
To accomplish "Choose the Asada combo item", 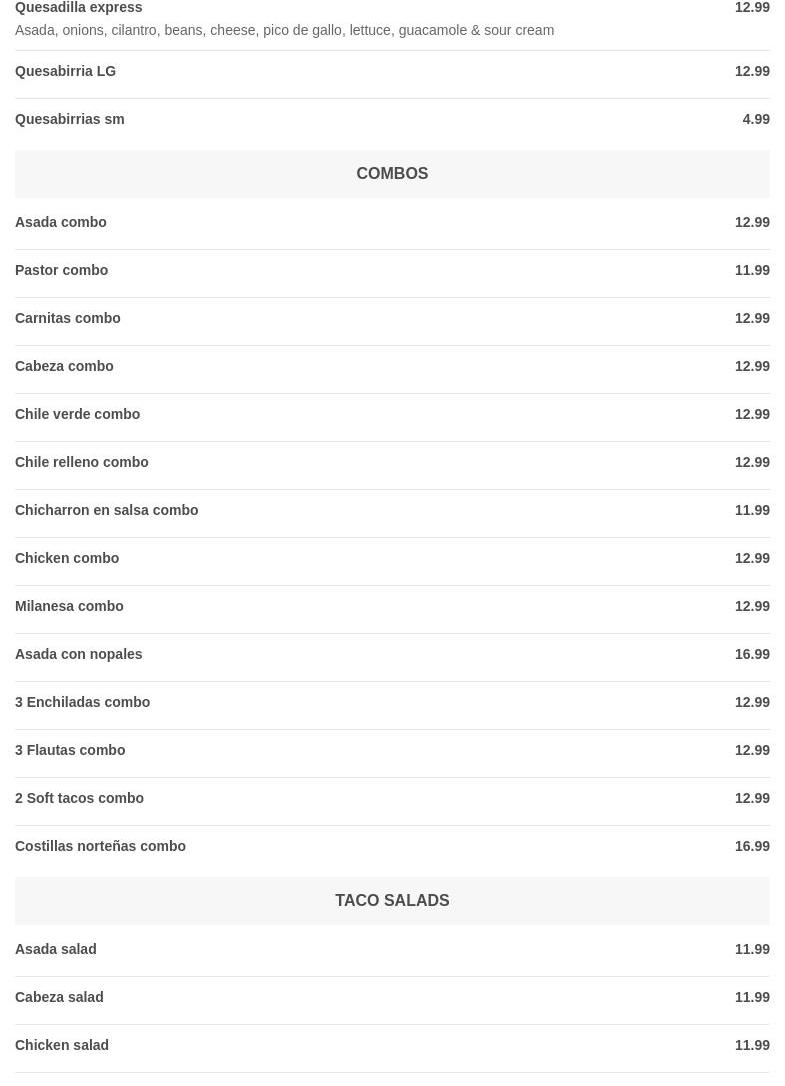I will pos(61,222).
